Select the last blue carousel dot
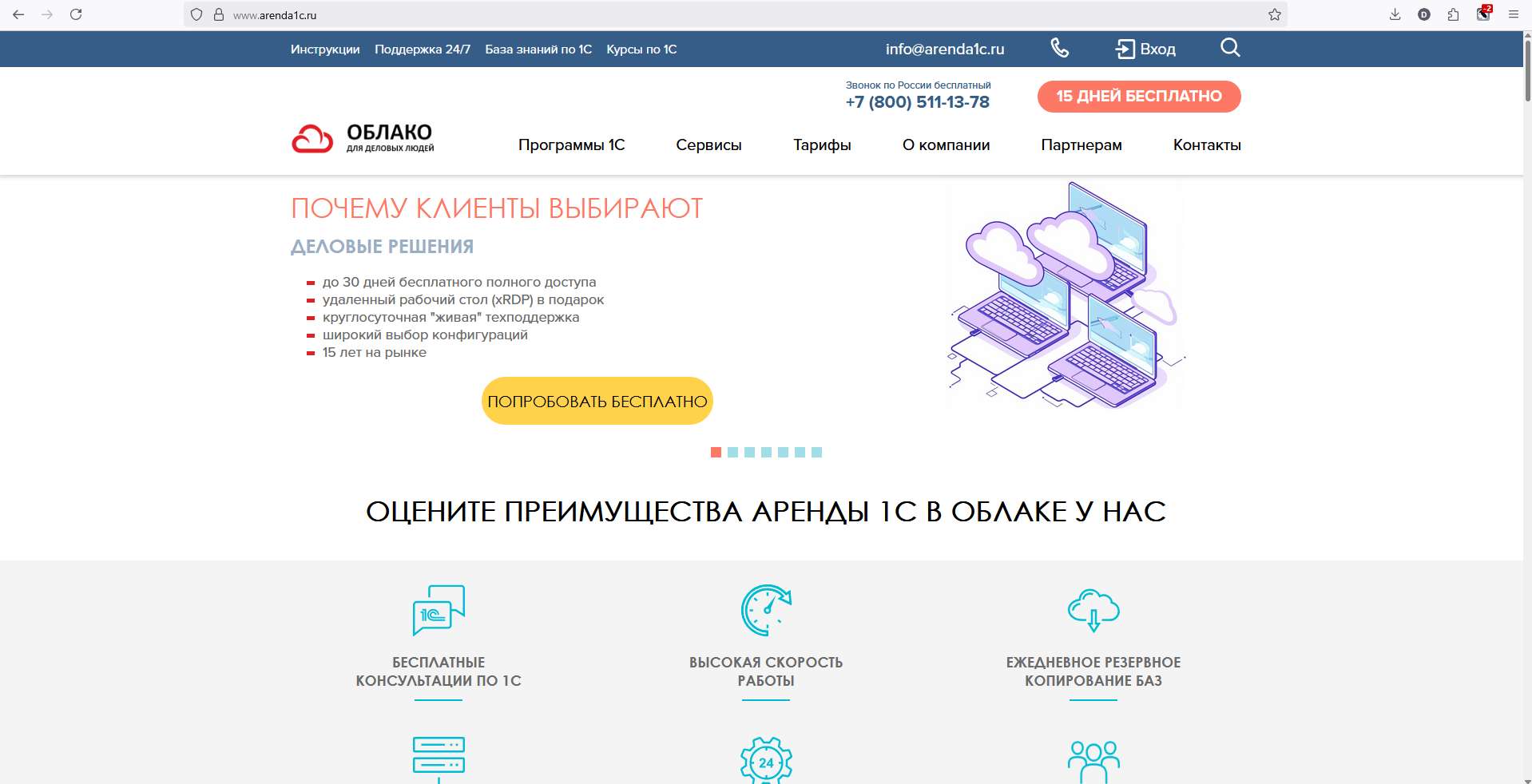Viewport: 1532px width, 784px height. (817, 452)
